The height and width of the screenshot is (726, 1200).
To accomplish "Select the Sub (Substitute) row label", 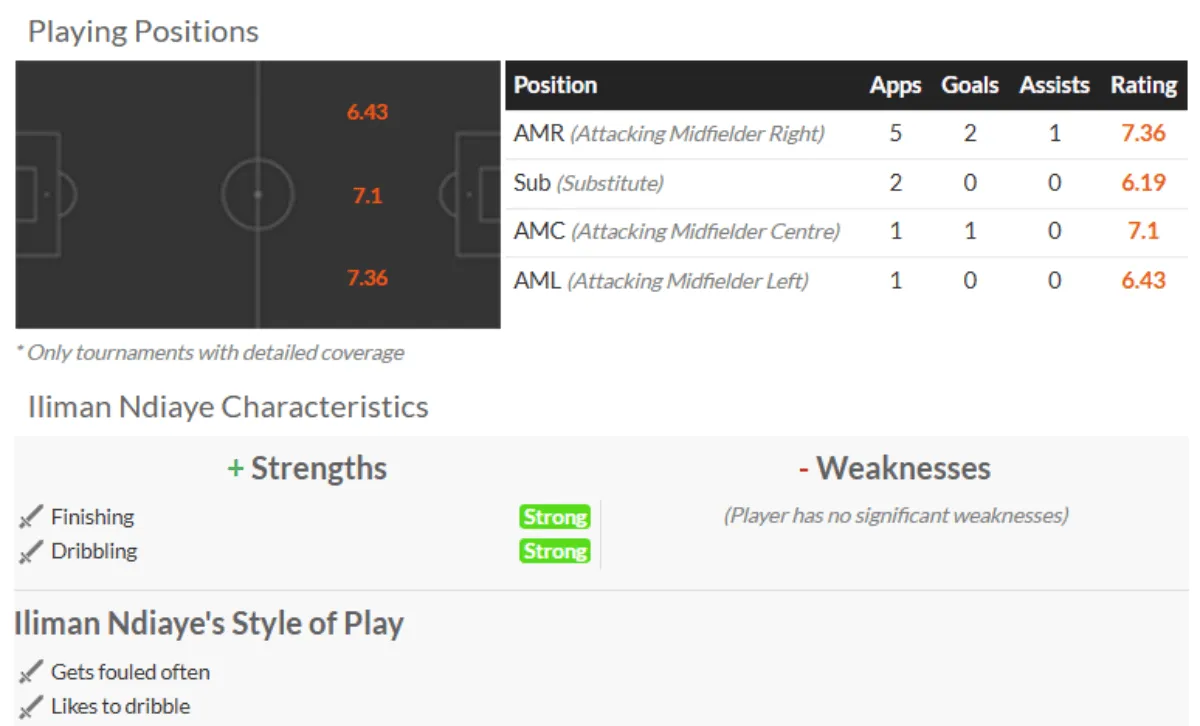I will click(588, 183).
